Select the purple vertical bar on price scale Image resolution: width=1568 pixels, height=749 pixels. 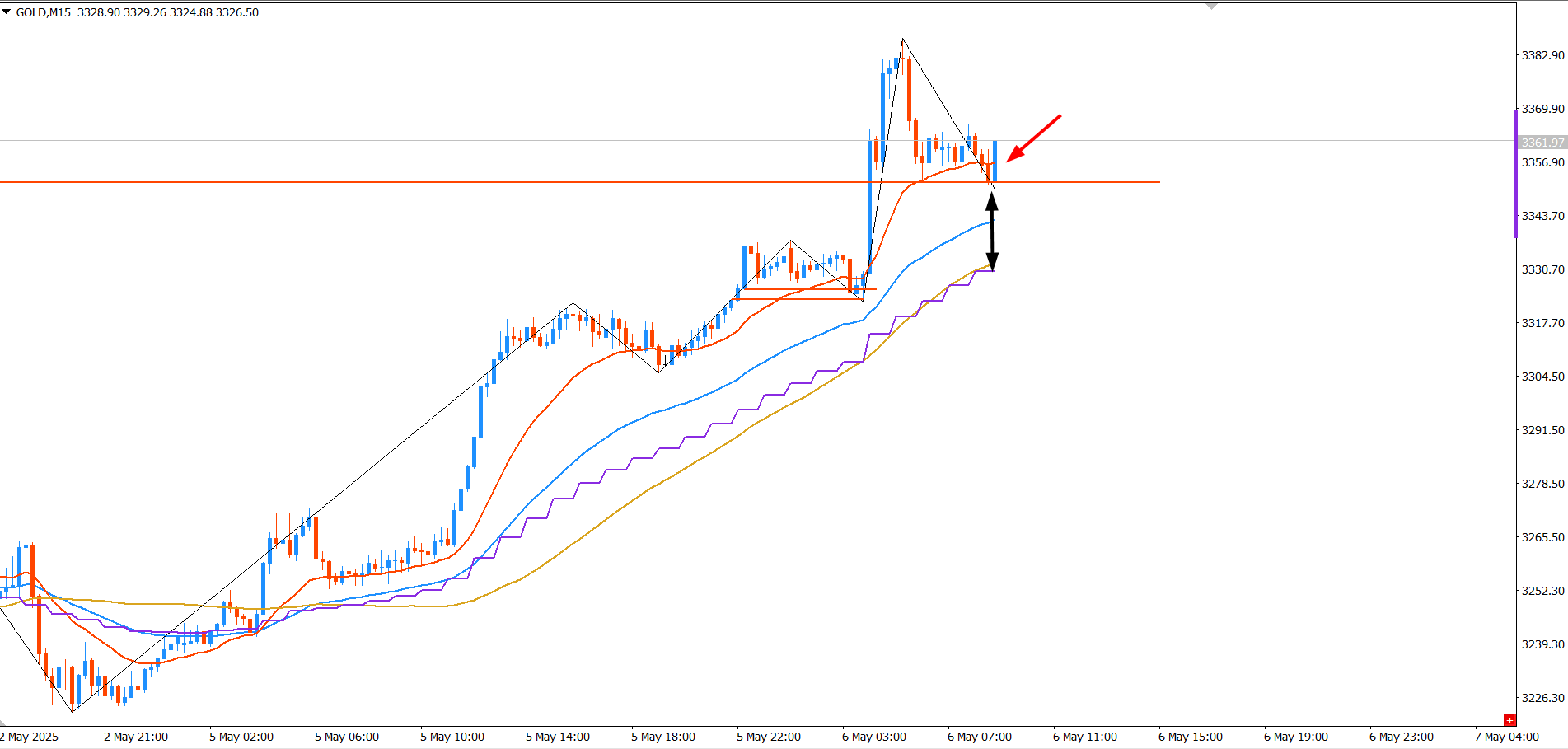tap(1516, 173)
